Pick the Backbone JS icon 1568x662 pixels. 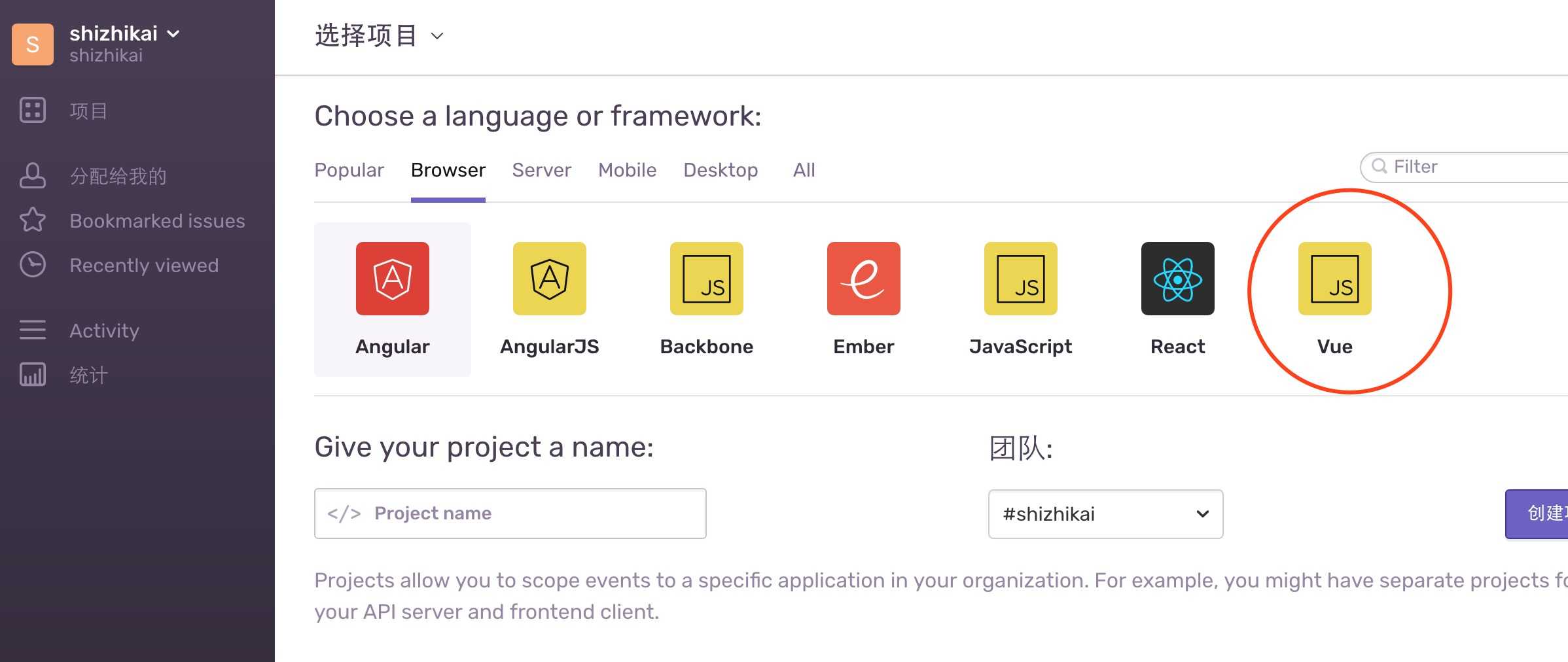[x=707, y=279]
